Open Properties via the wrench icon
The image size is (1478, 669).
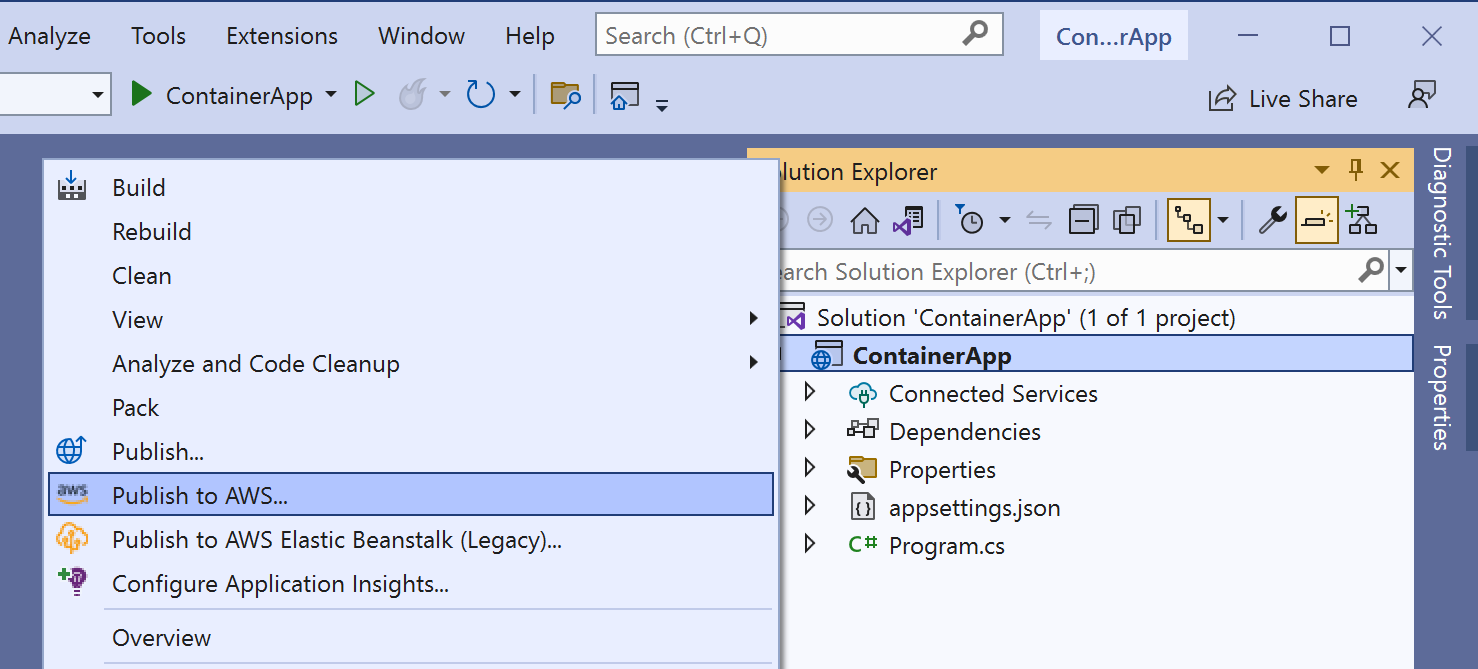[x=1272, y=220]
